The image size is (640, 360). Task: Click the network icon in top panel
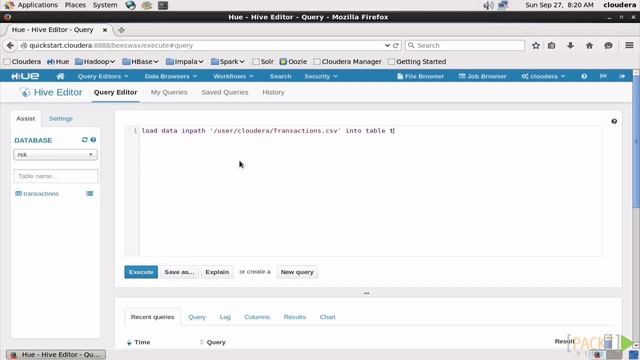[503, 5]
